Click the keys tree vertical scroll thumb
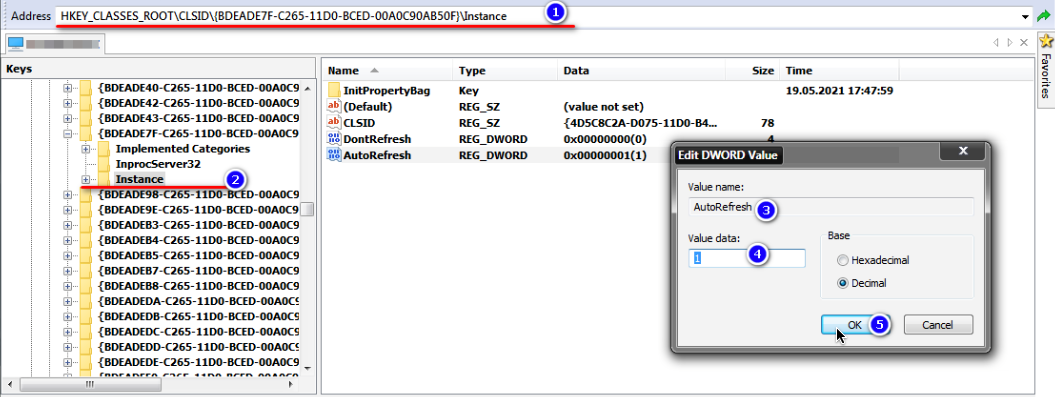Screen dimensions: 1055x397 point(307,209)
